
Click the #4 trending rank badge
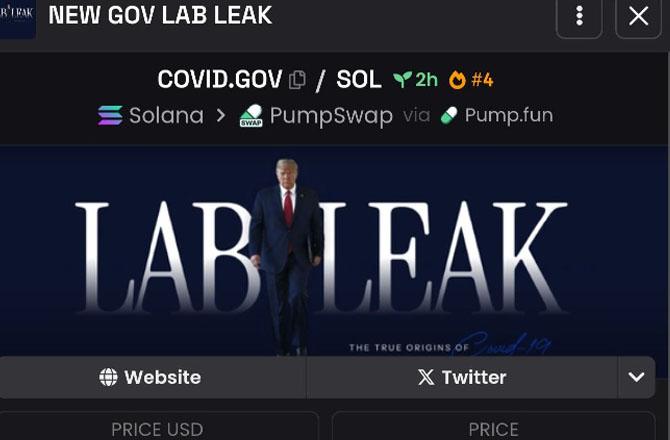(x=482, y=80)
